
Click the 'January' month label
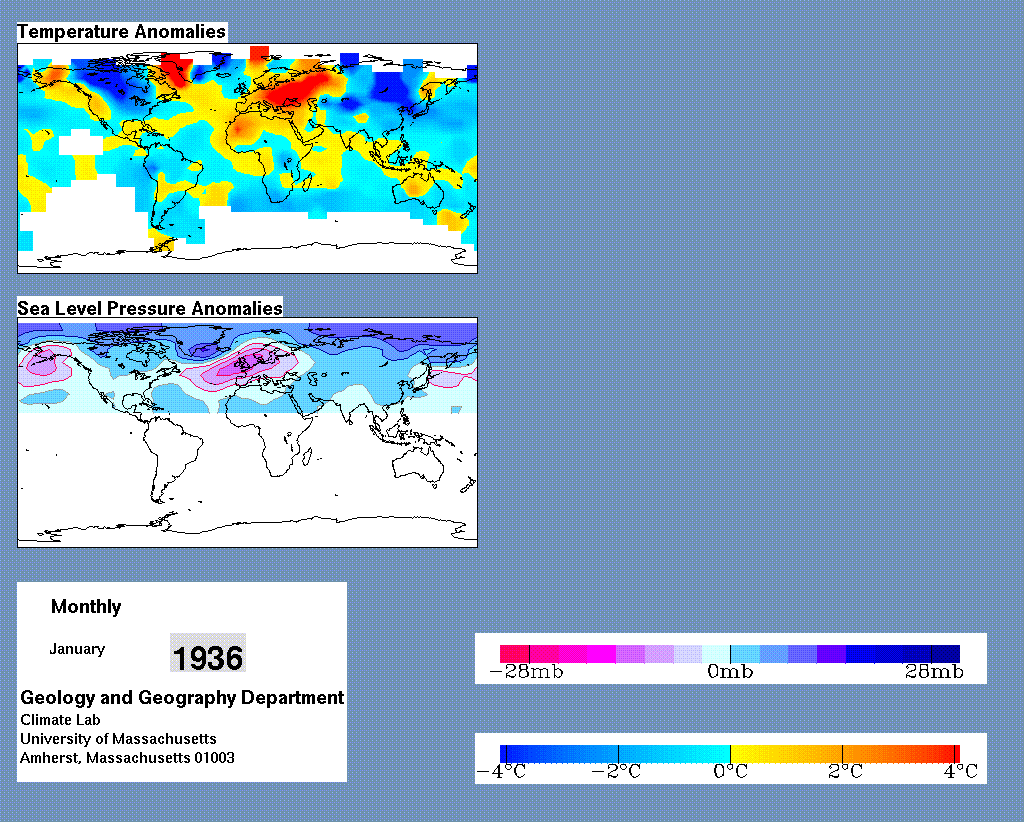click(x=77, y=649)
